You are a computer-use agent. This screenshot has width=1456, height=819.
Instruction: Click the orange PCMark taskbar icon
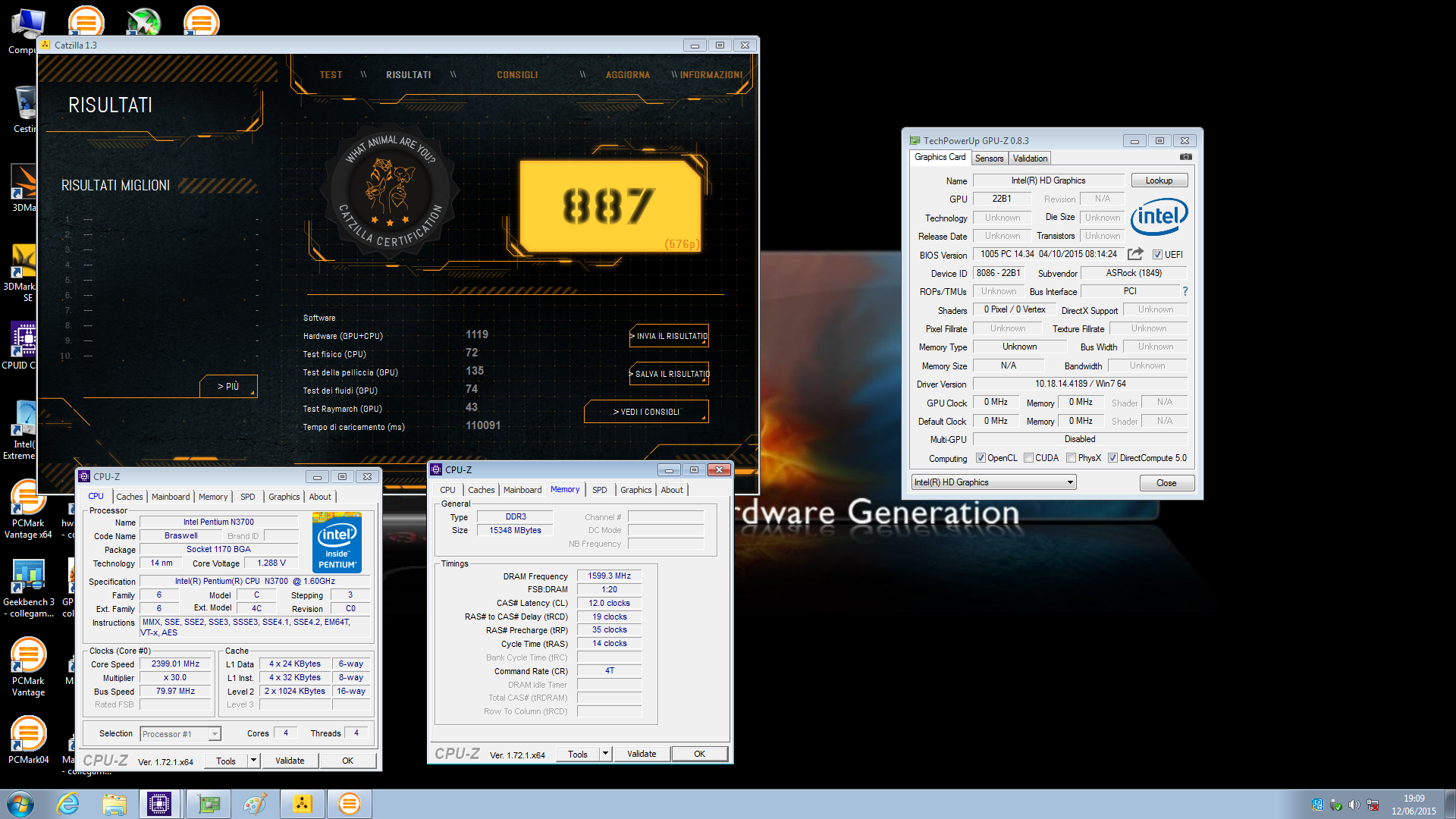350,804
